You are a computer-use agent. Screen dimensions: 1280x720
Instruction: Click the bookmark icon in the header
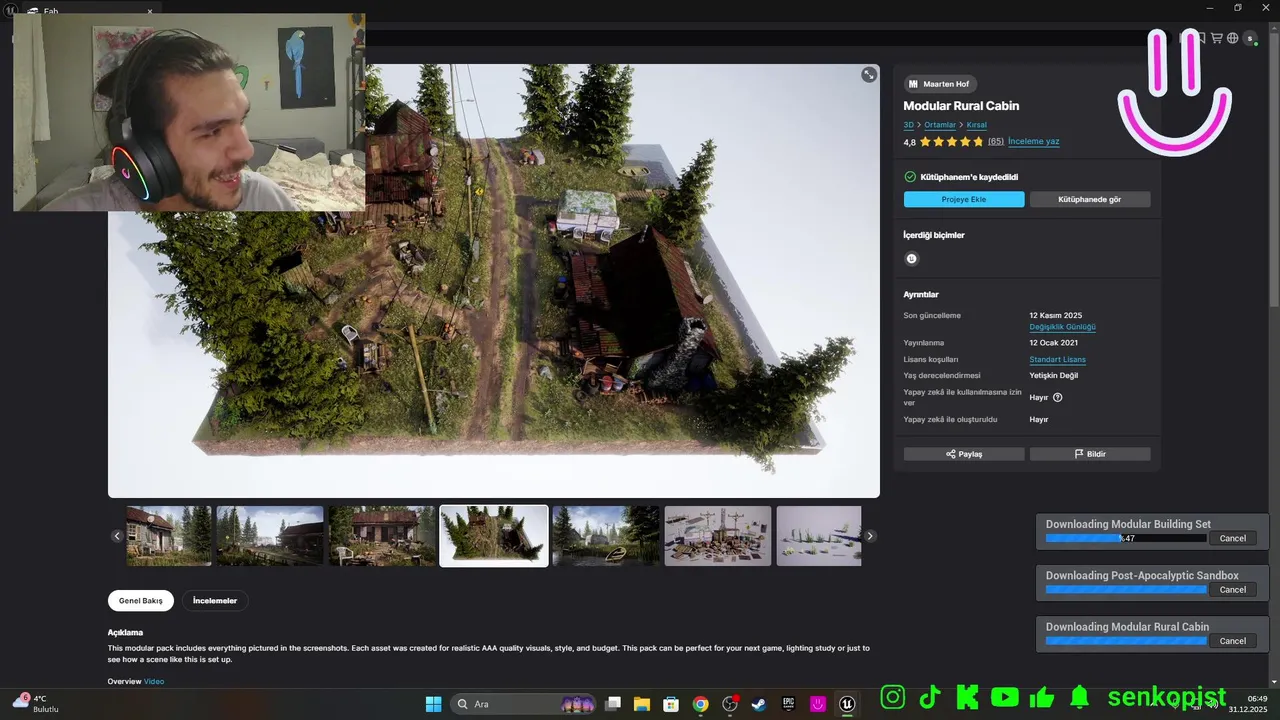pos(1201,38)
